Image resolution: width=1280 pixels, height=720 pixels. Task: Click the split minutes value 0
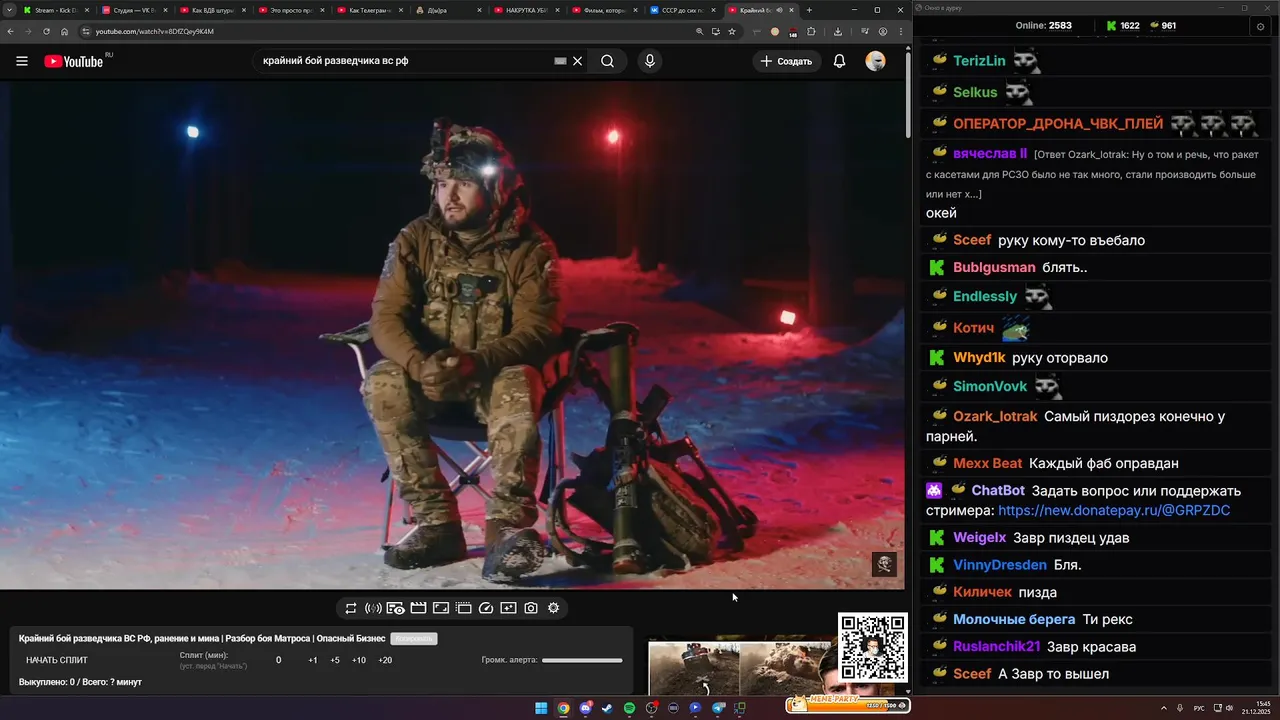click(x=279, y=660)
